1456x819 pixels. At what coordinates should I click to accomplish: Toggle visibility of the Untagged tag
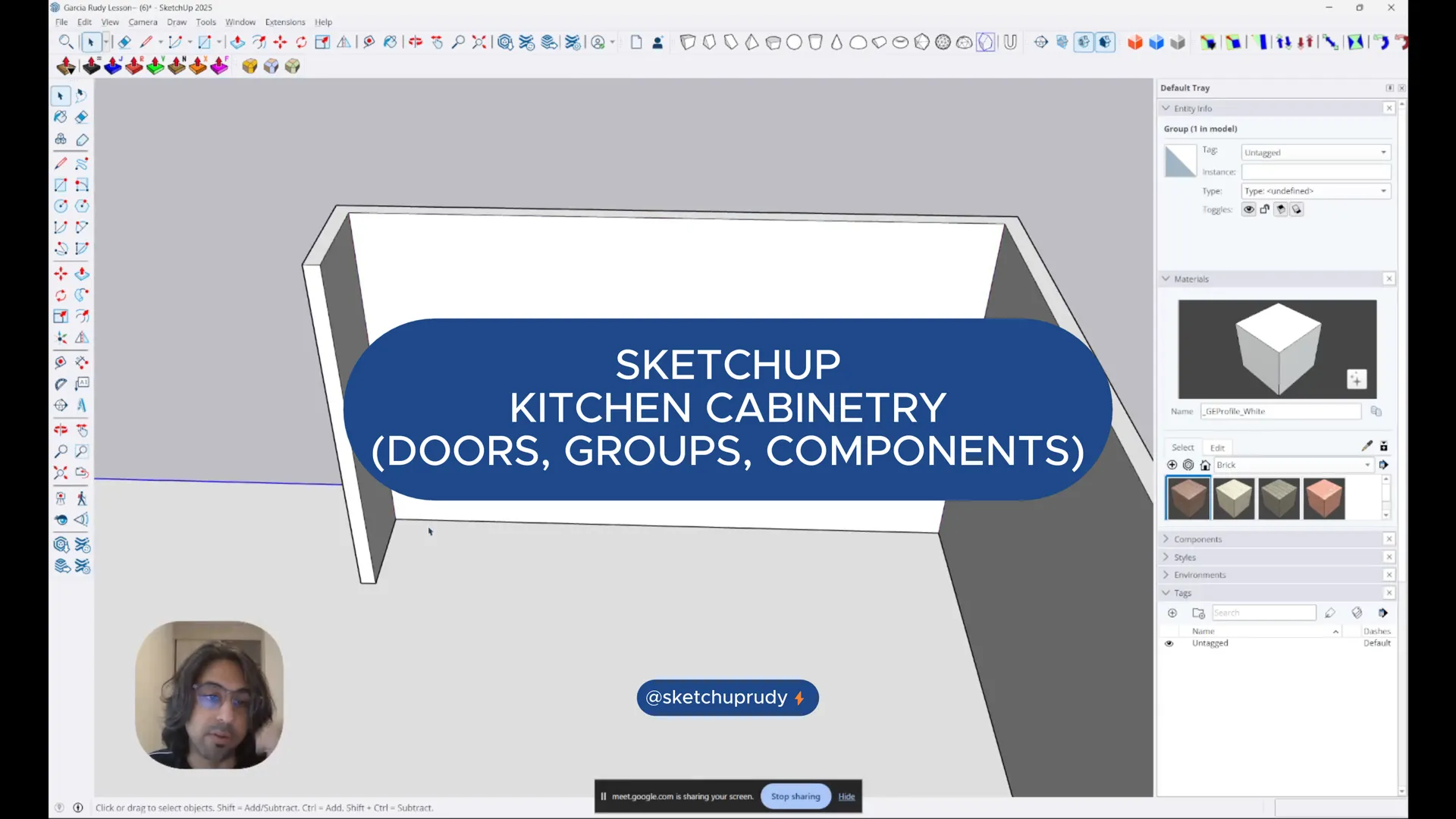1169,643
